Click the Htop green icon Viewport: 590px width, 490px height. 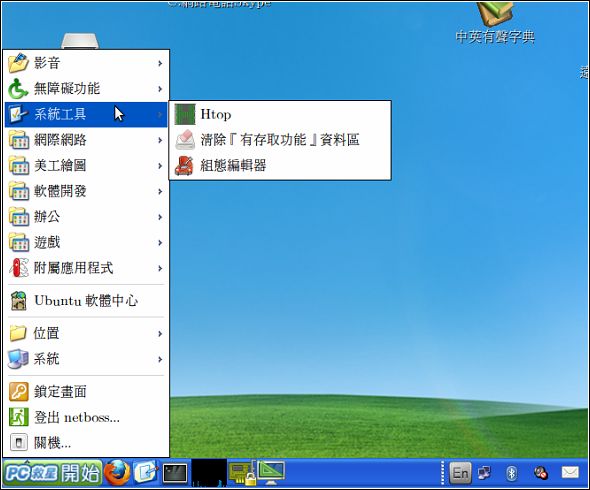point(185,114)
